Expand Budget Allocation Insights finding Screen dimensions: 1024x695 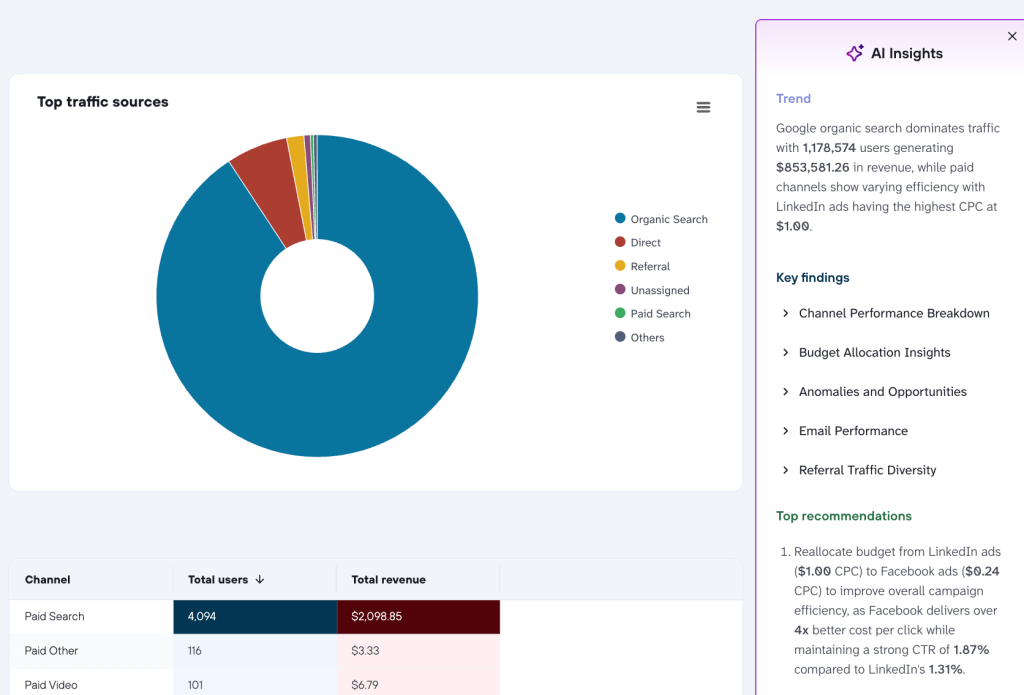(x=866, y=353)
